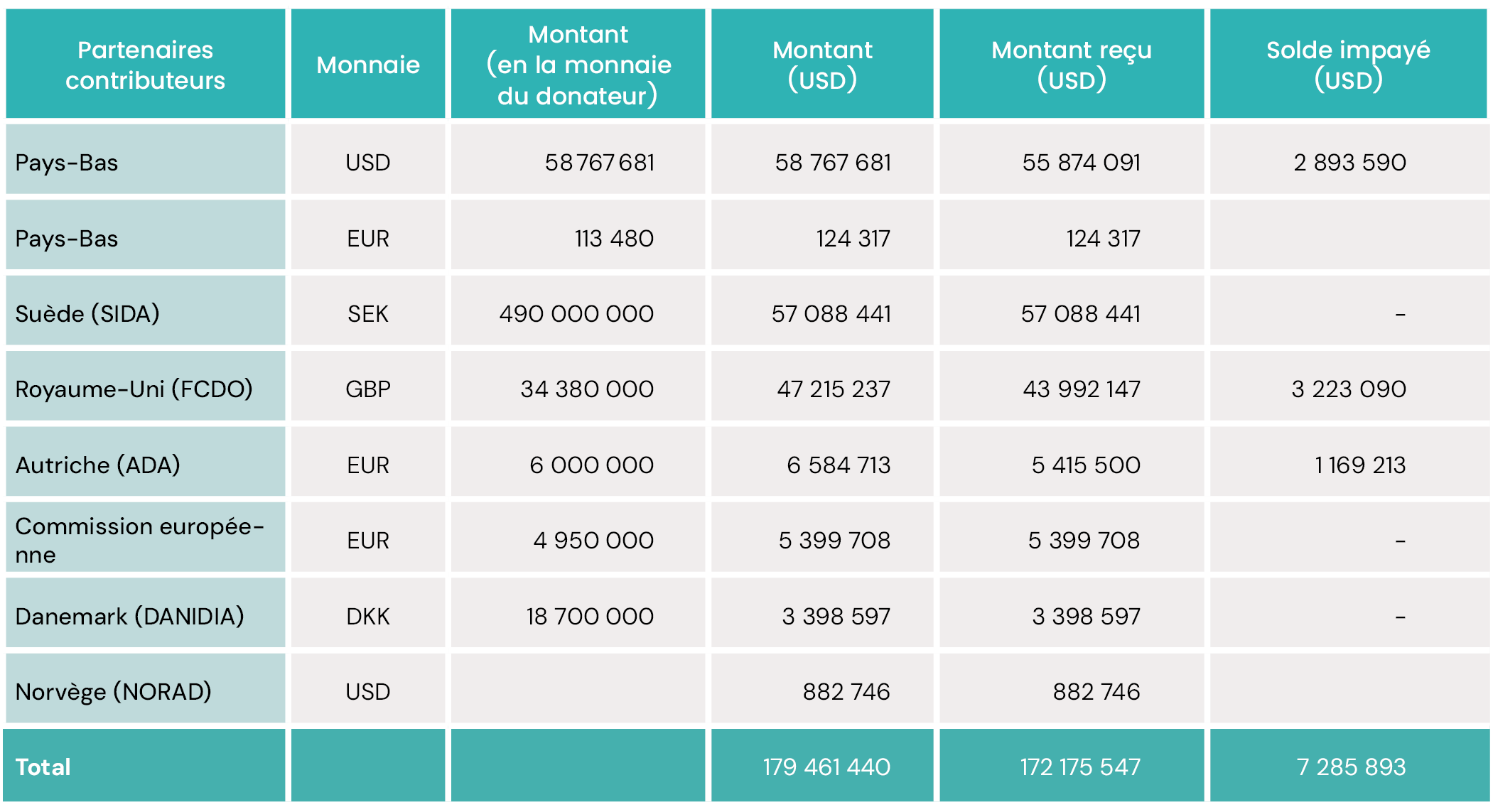Click the 'Montant reçu (USD)' header
1493x812 pixels.
[1071, 65]
